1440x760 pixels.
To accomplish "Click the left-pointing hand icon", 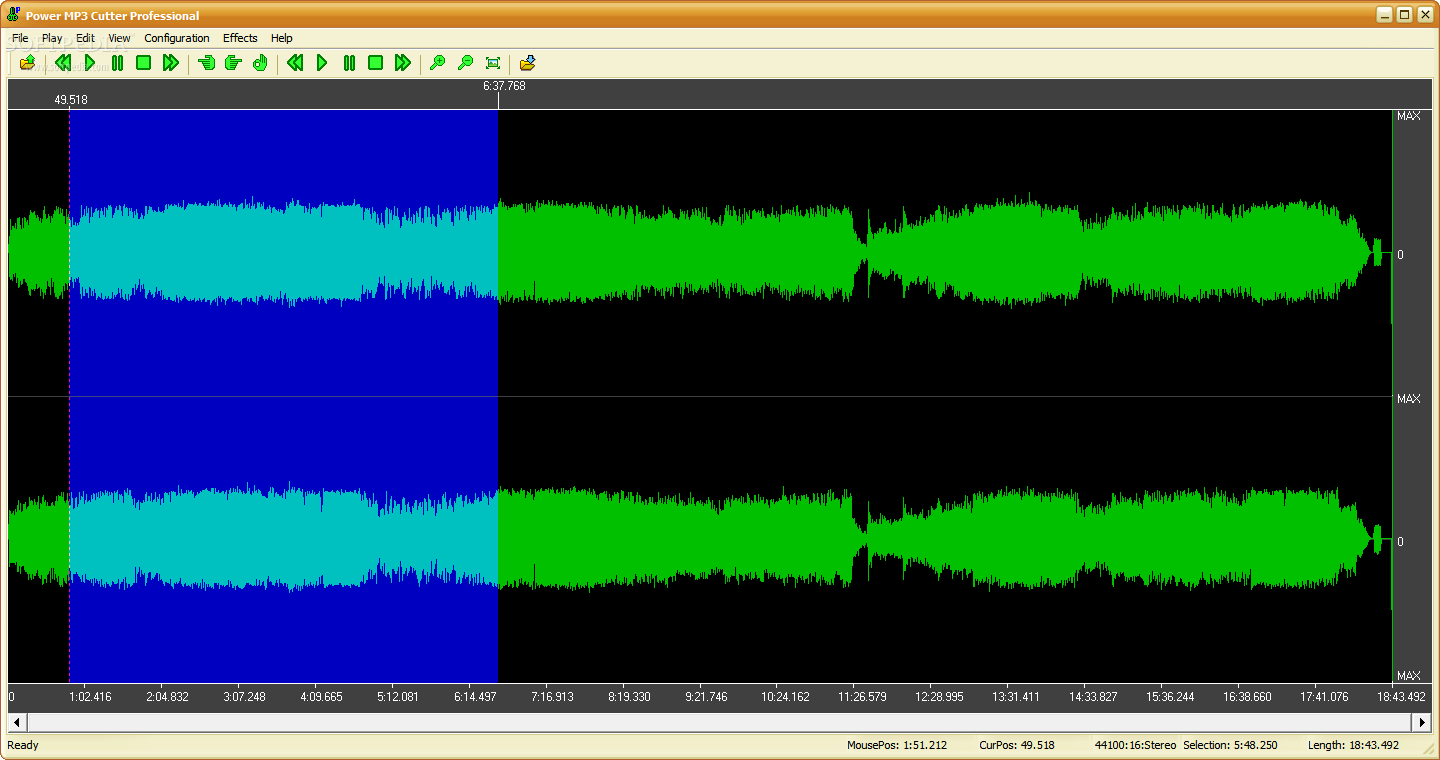I will click(x=207, y=63).
